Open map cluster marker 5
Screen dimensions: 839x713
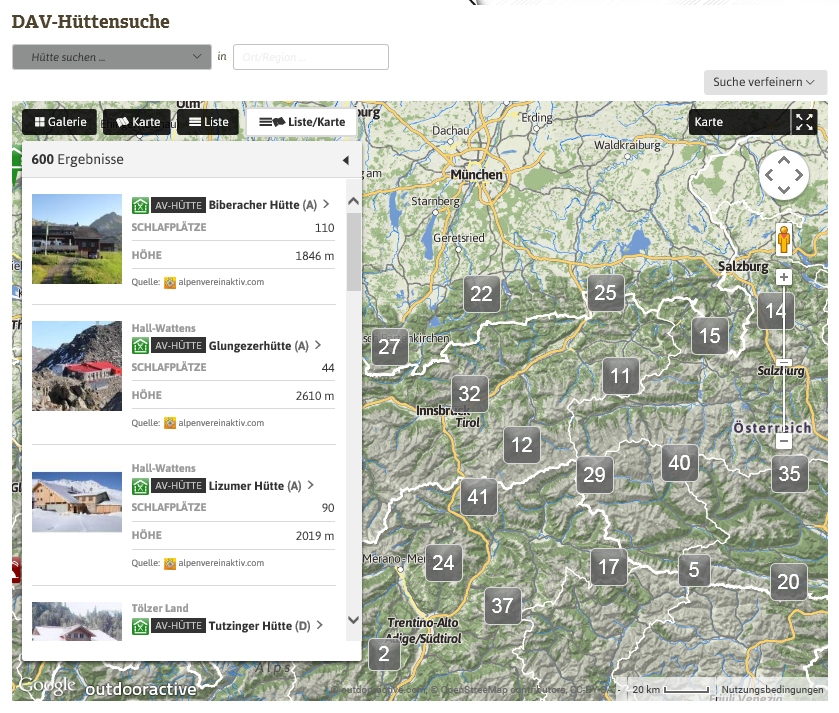[694, 570]
